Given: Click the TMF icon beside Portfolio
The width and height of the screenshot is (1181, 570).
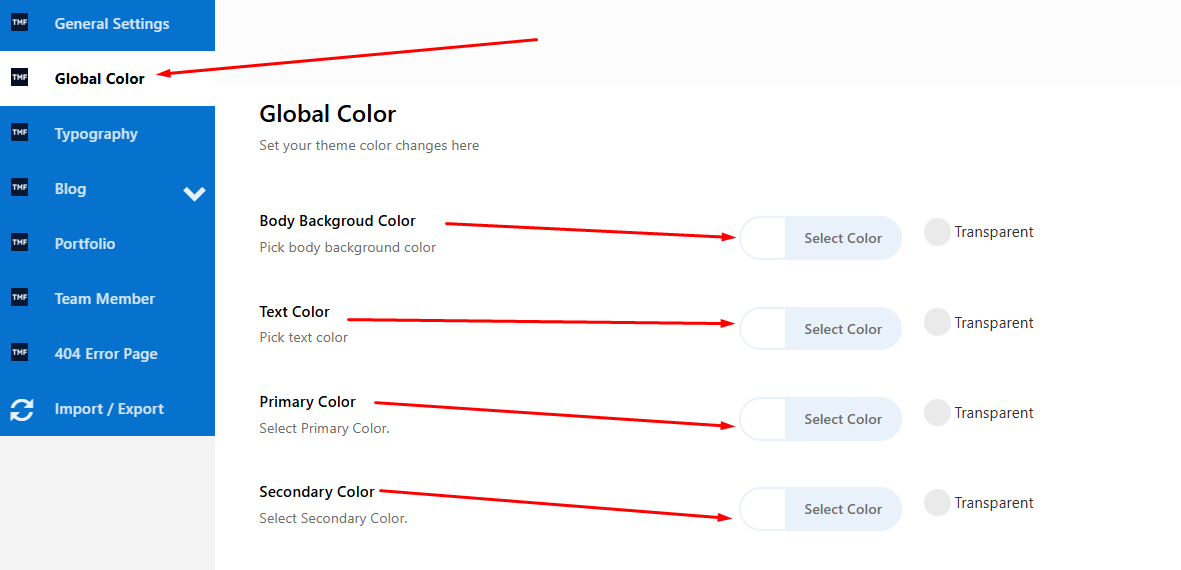Looking at the screenshot, I should [x=20, y=242].
